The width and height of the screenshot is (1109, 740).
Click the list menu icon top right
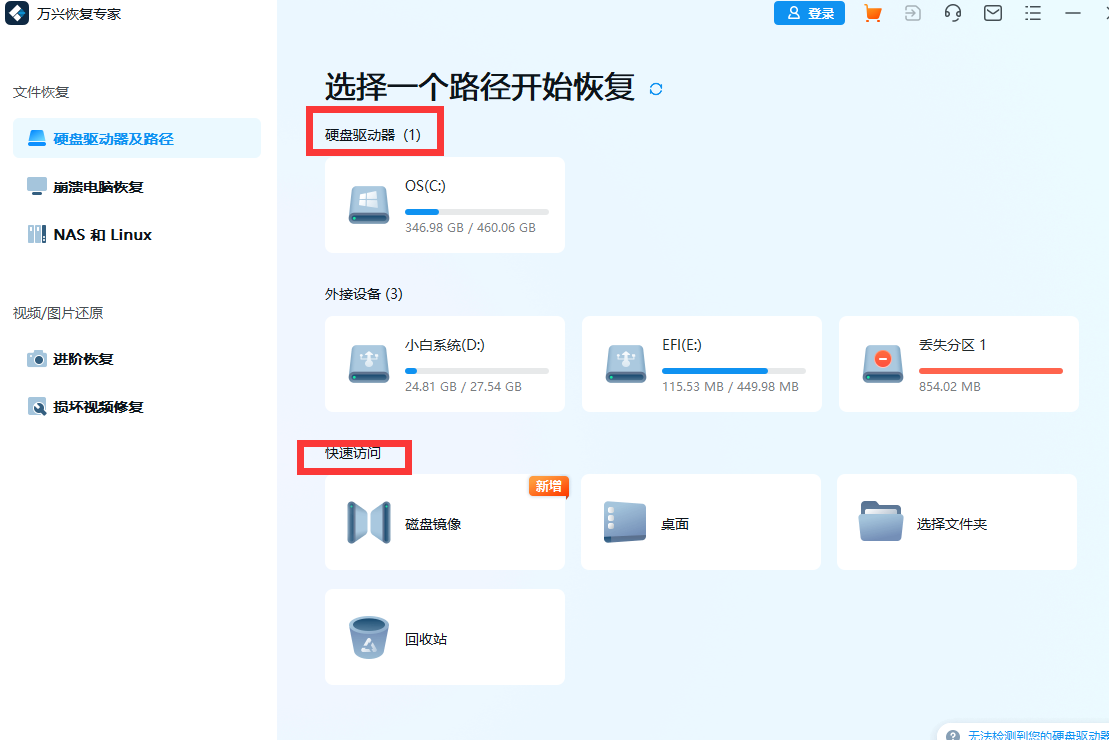[x=1032, y=13]
